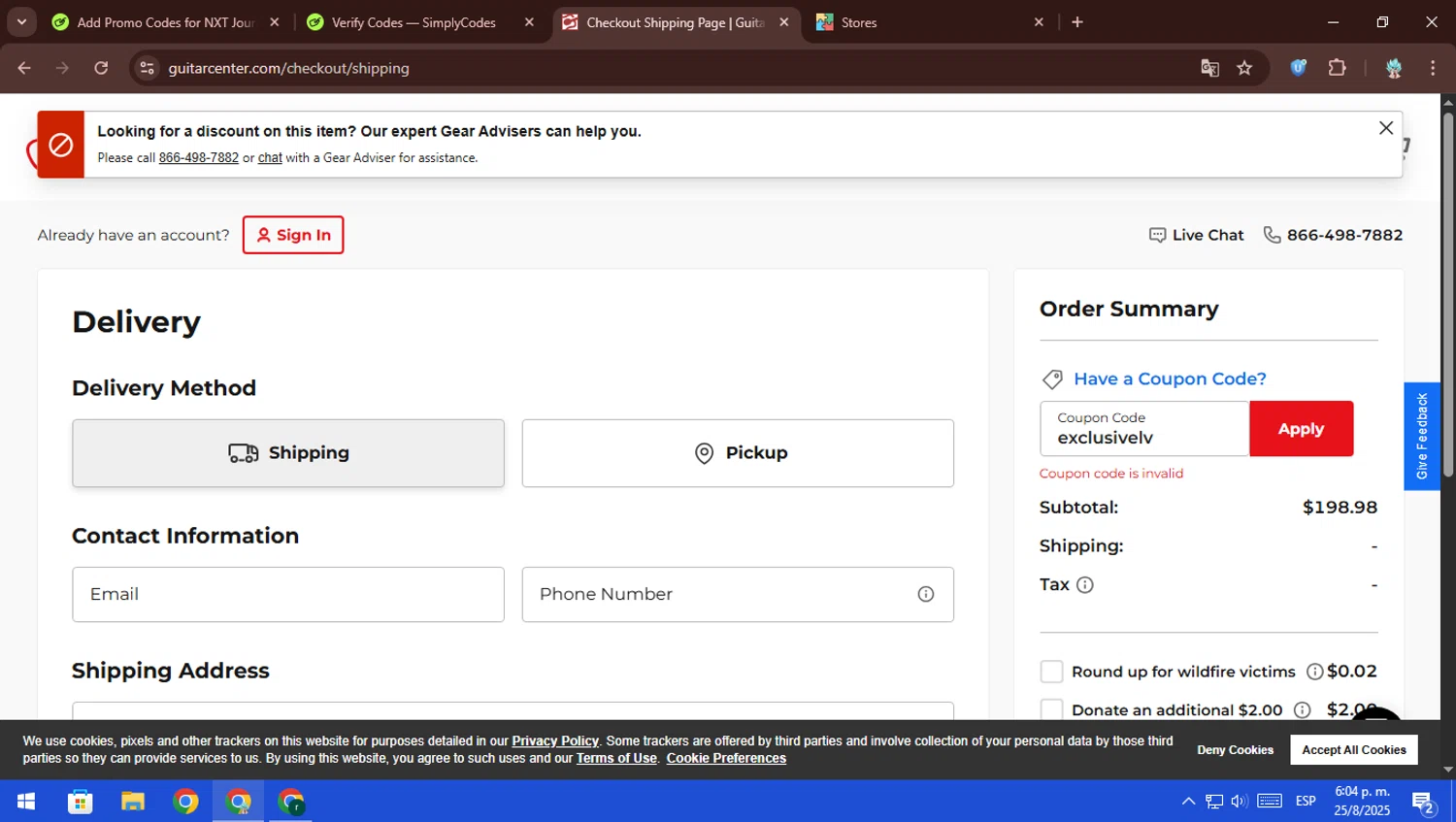Focus the Phone Number field

[x=738, y=594]
